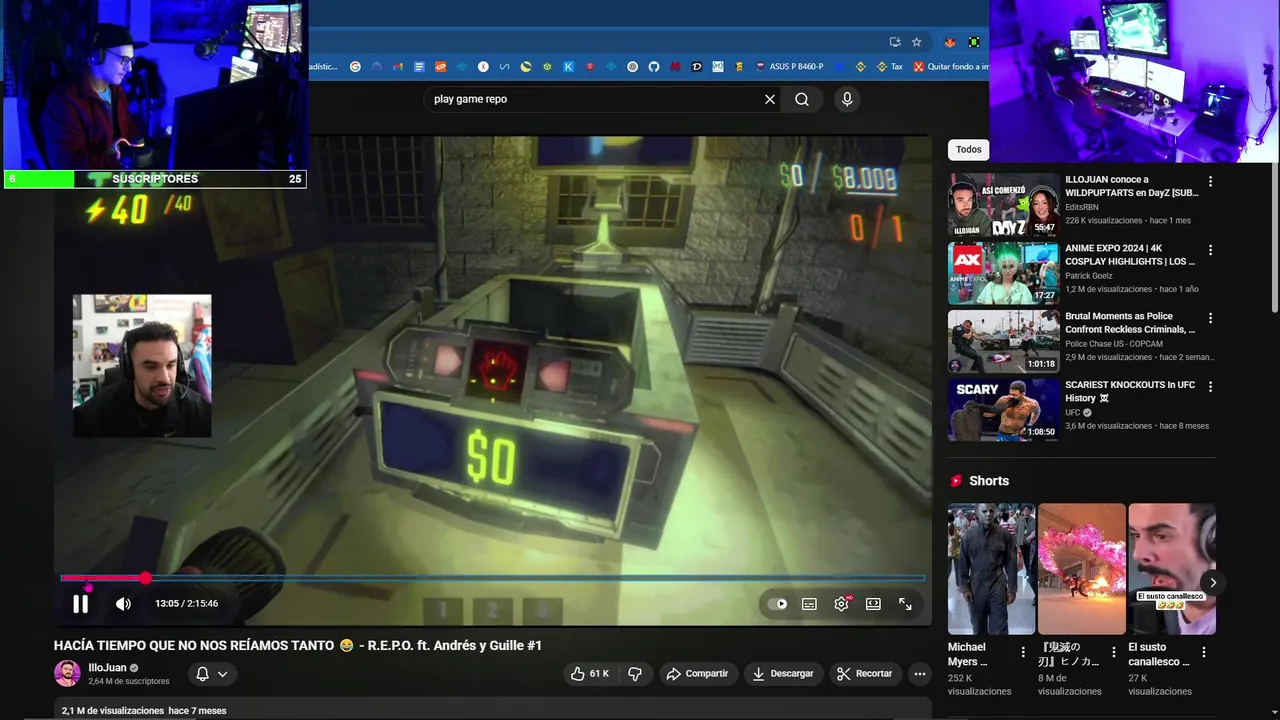1280x720 pixels.
Task: Open IlloJuan channel avatar
Action: [x=67, y=674]
